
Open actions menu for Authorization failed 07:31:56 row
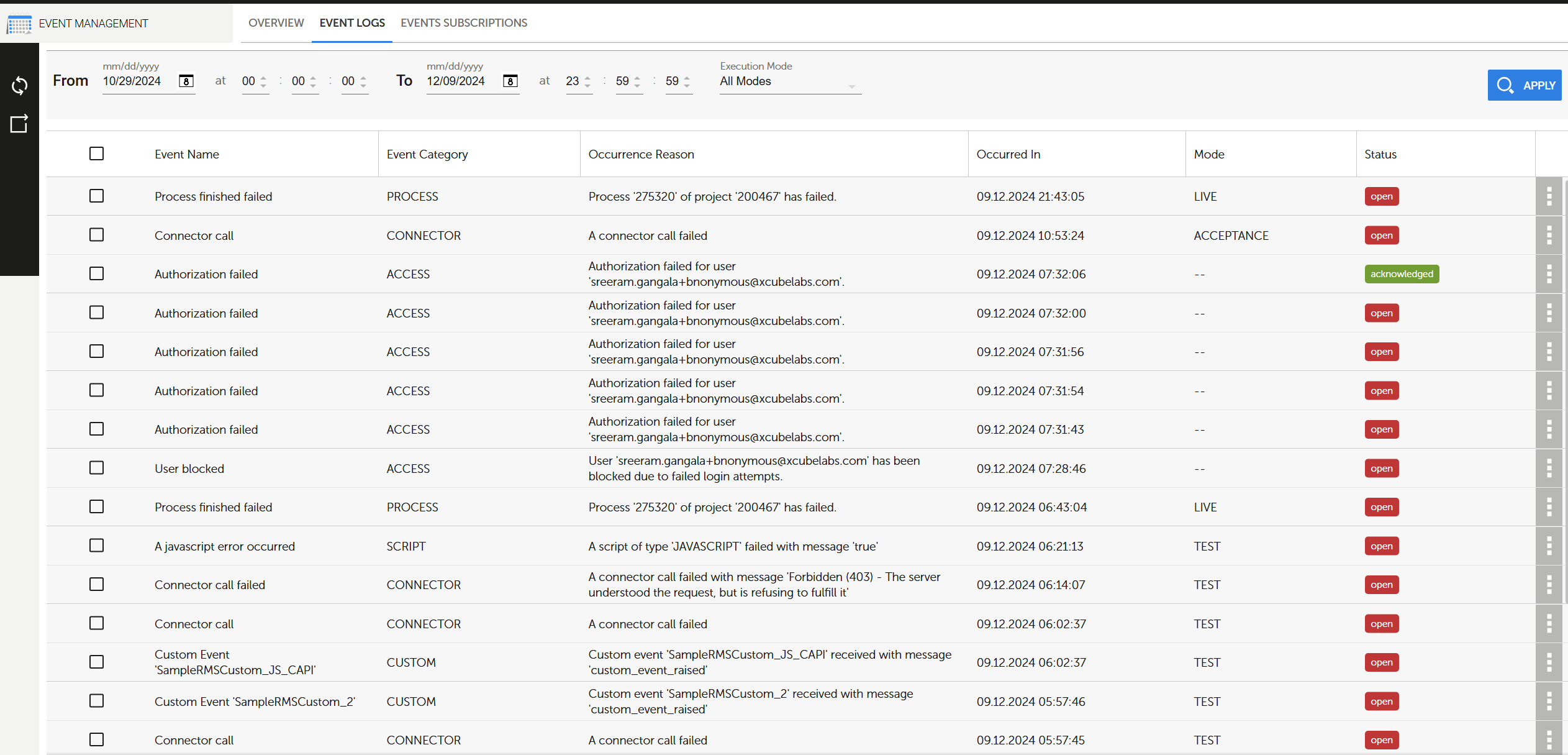1549,352
